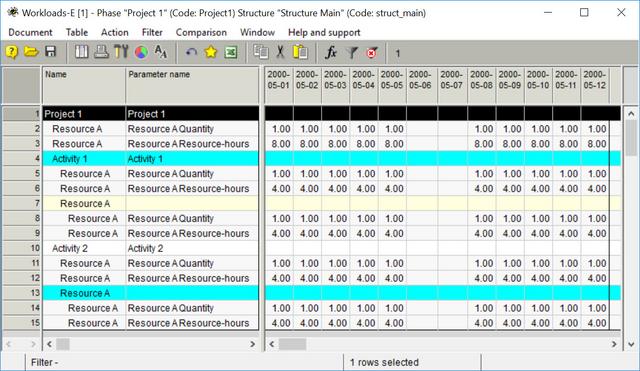Click the color wheel icon
Screen dimensions: 640x371
(x=141, y=52)
